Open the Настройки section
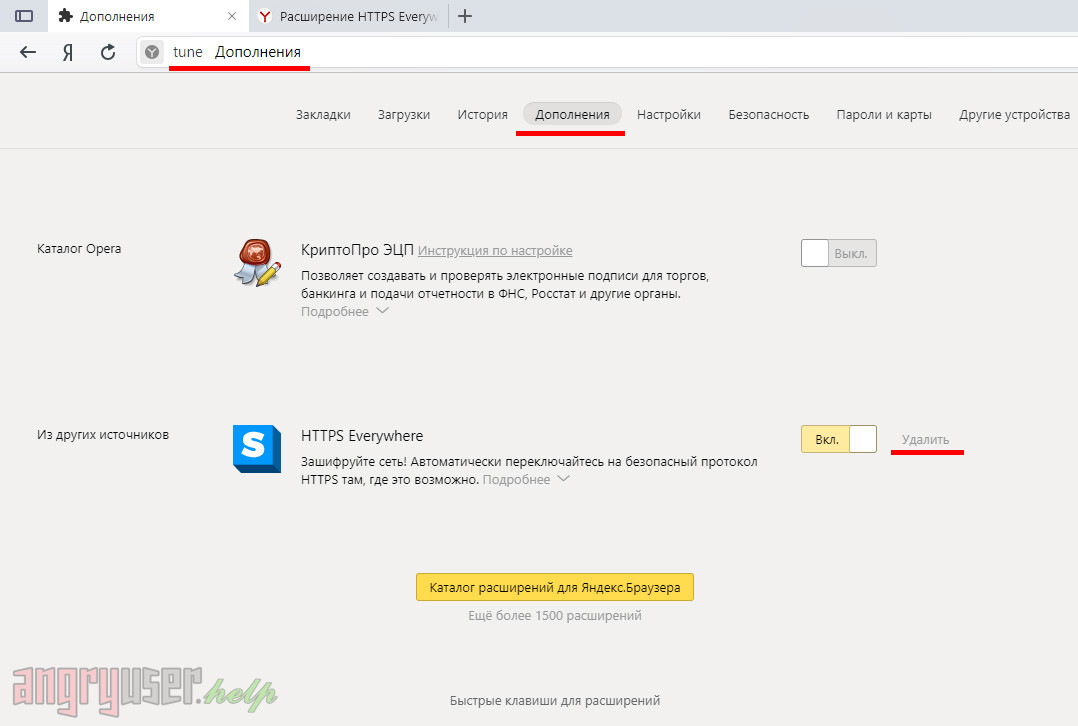This screenshot has width=1078, height=726. pyautogui.click(x=668, y=115)
